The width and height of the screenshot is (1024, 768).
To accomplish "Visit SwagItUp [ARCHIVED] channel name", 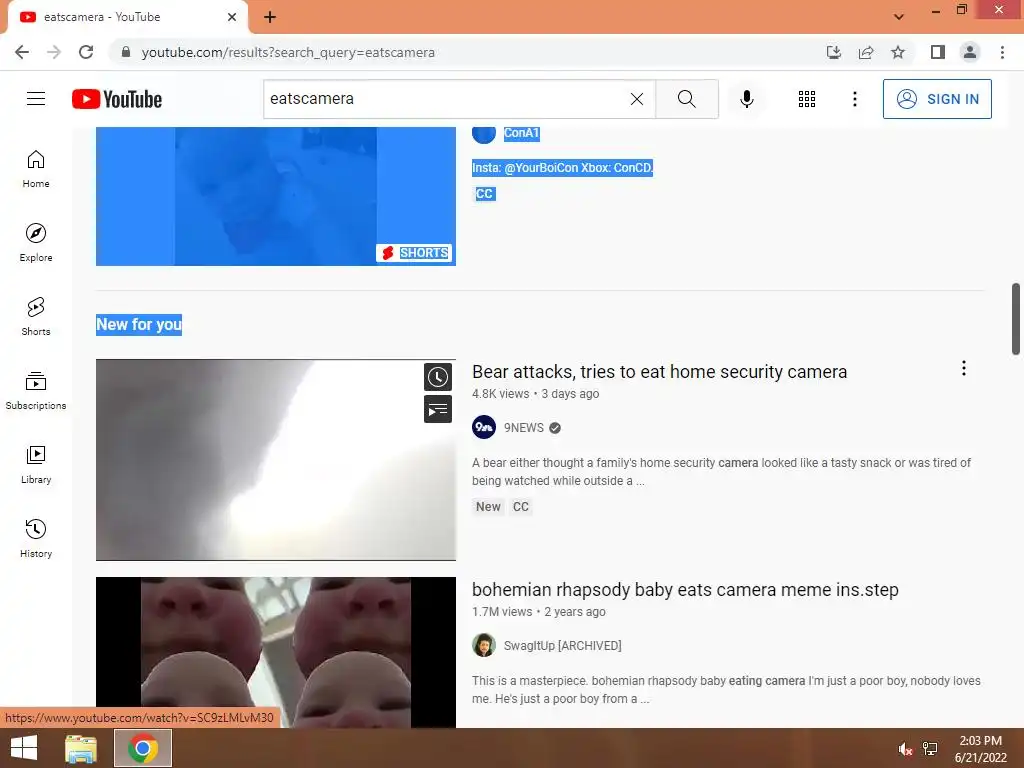I will click(562, 646).
